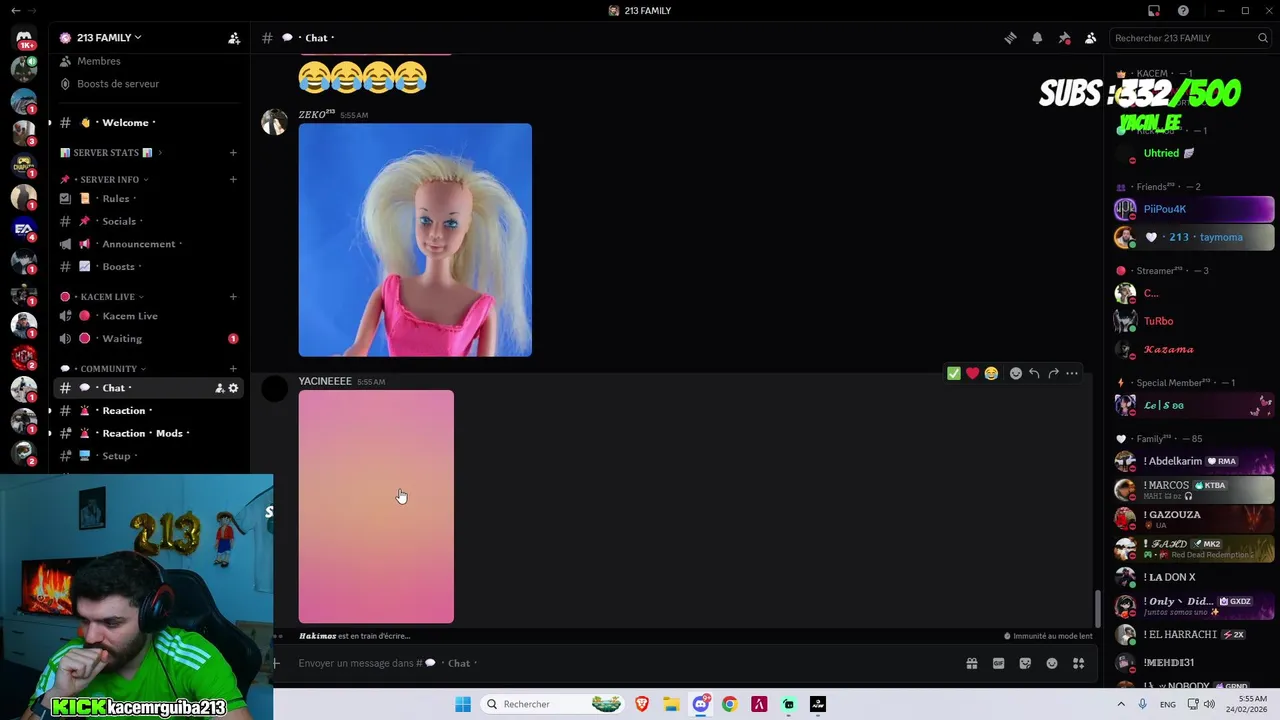
Task: Add a channel to the COMMUNITY category
Action: point(233,369)
